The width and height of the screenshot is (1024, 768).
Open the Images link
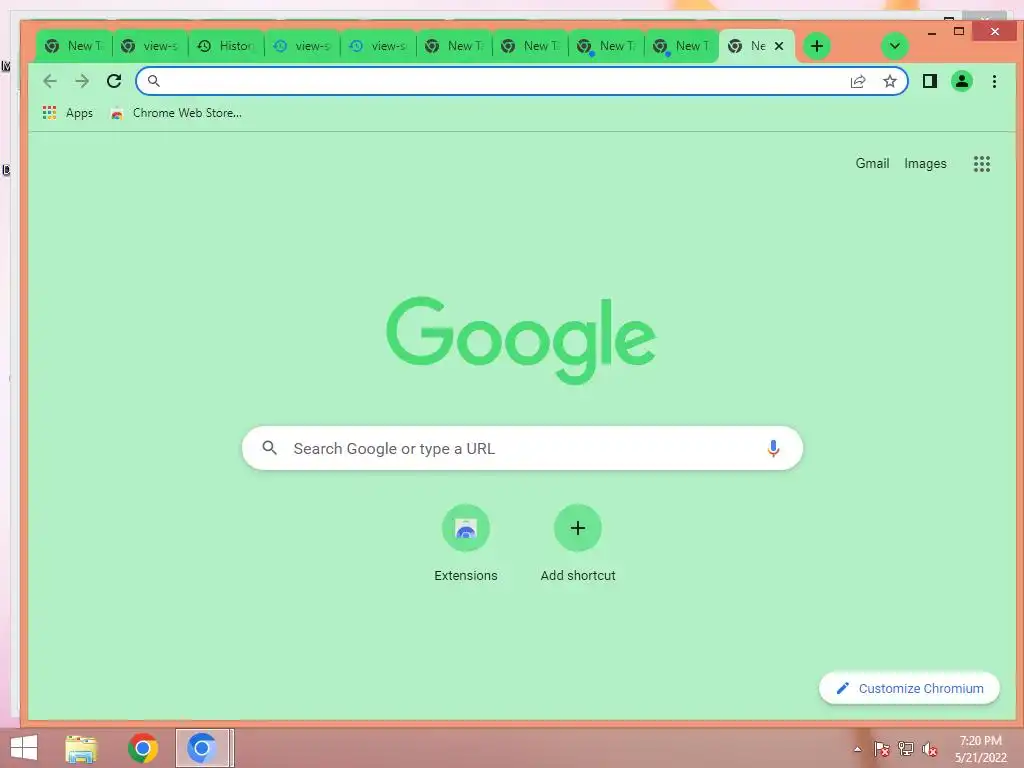coord(925,163)
